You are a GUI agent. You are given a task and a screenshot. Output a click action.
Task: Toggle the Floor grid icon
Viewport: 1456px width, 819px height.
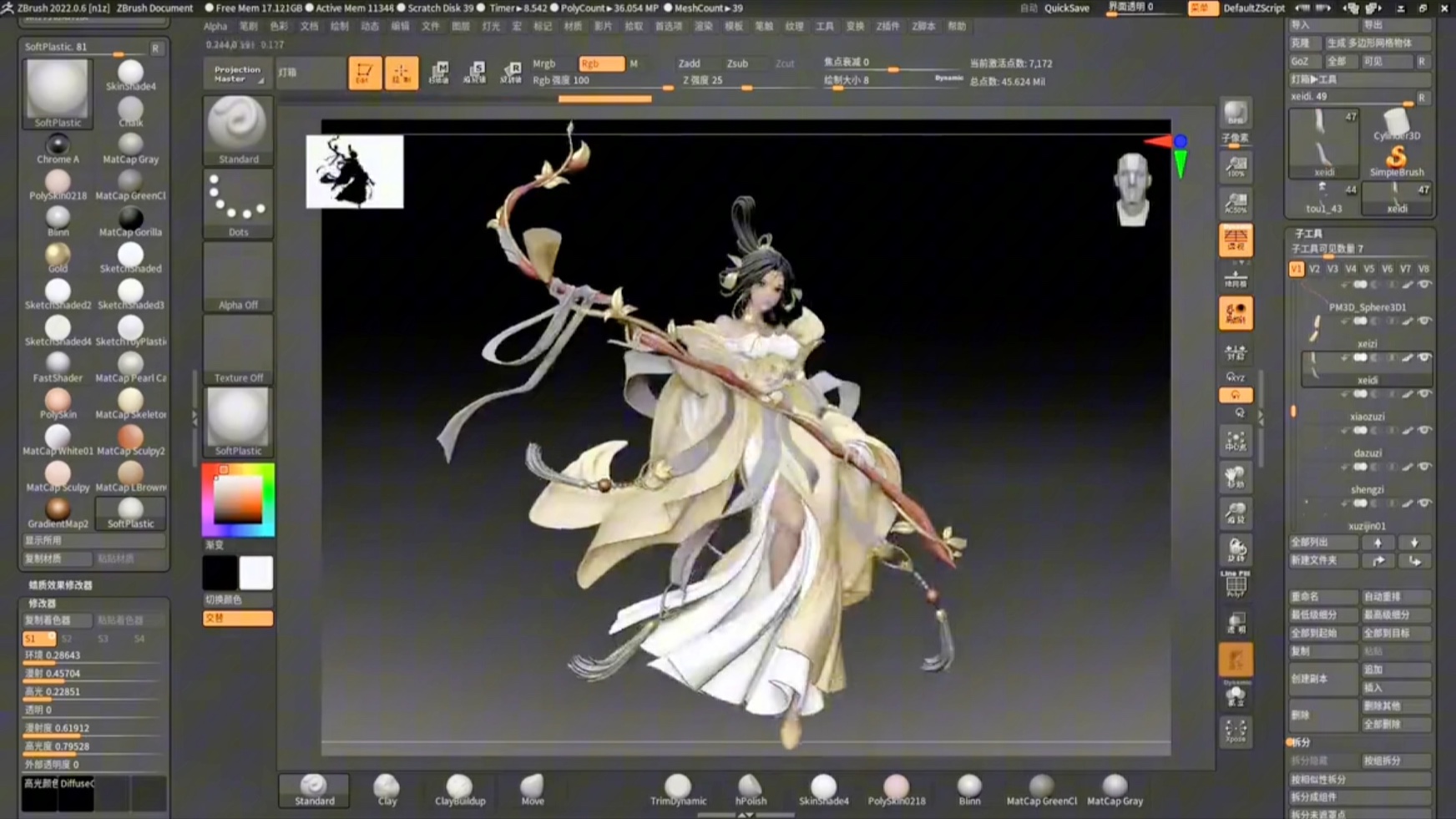1236,278
